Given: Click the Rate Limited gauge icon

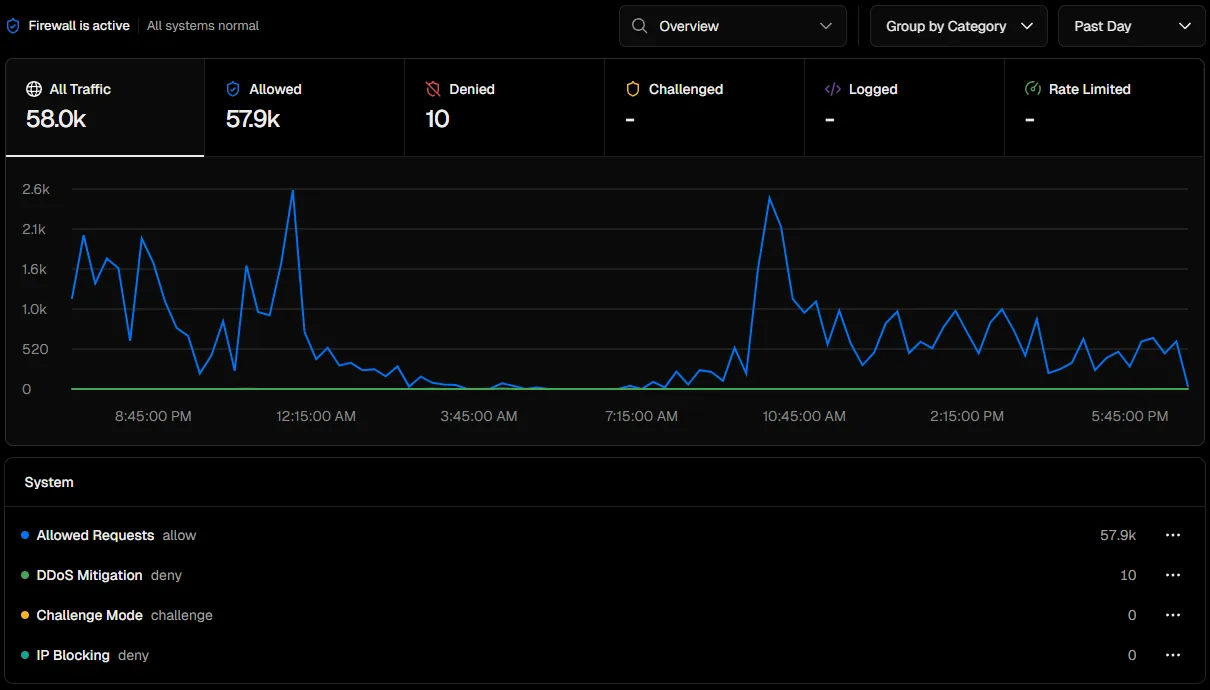Looking at the screenshot, I should (1033, 89).
